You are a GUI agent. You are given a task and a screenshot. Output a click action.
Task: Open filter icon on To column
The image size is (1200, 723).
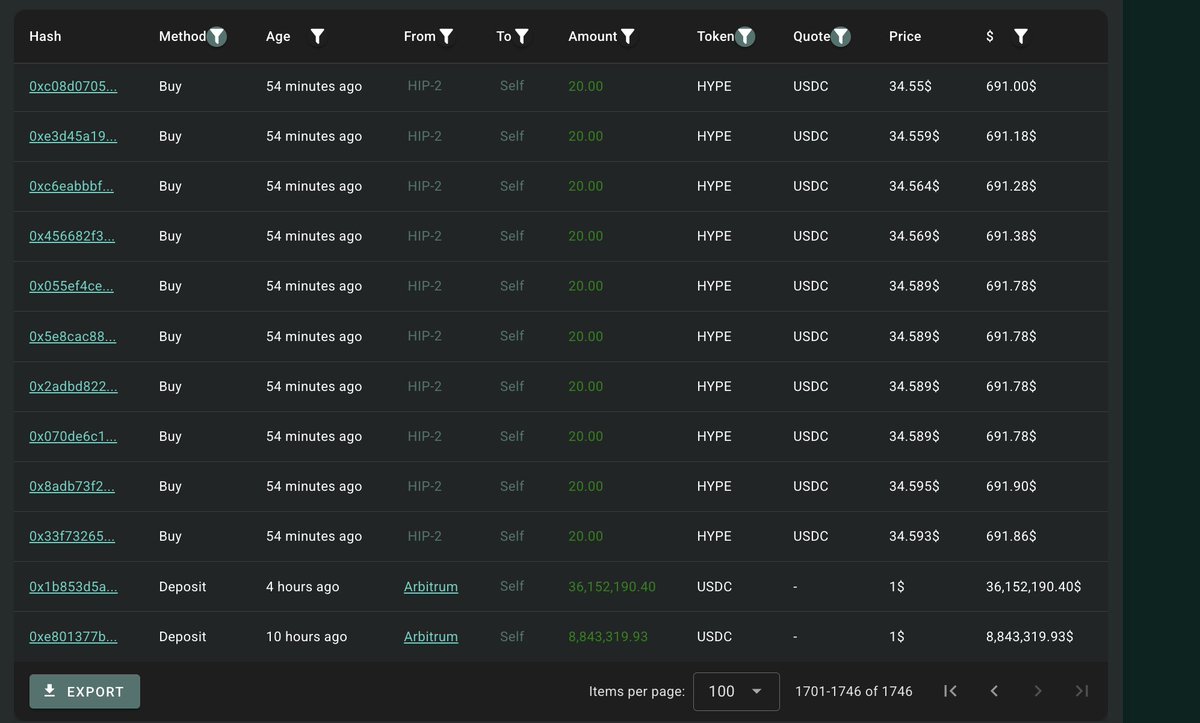521,36
